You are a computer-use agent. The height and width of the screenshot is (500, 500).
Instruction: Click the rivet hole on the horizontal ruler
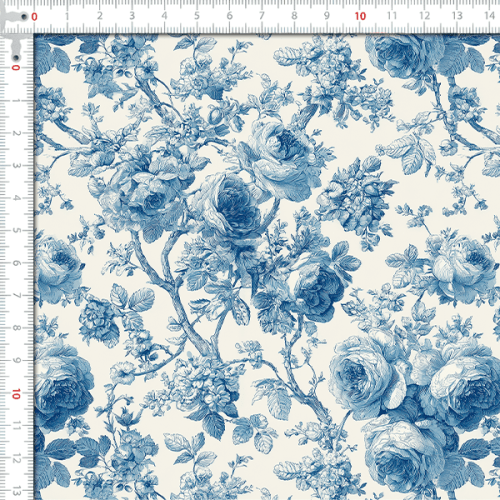click(x=24, y=16)
